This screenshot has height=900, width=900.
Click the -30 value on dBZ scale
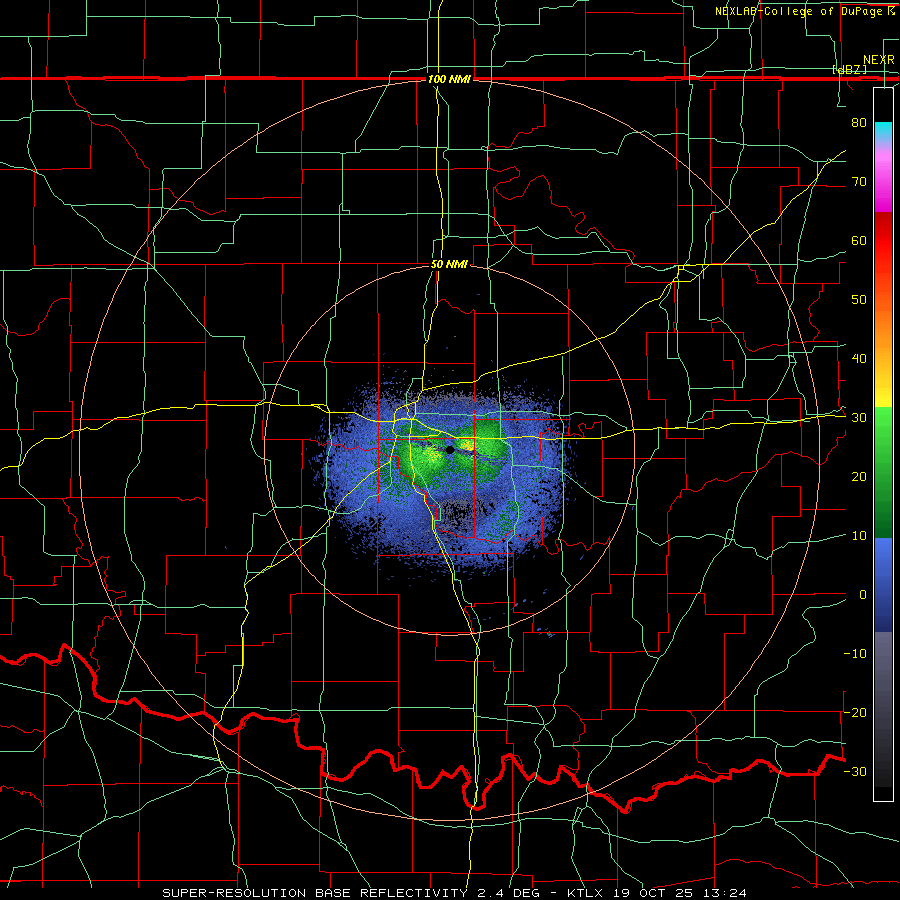[855, 771]
